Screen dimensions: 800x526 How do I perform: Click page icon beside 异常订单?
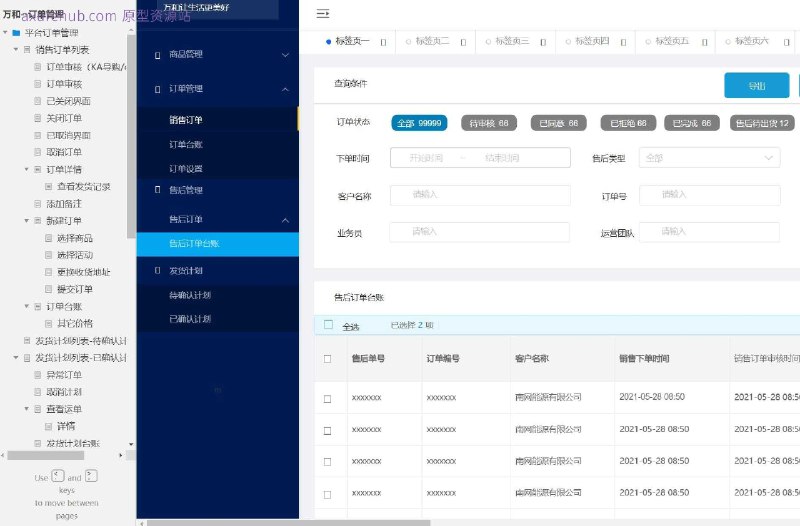(38, 375)
